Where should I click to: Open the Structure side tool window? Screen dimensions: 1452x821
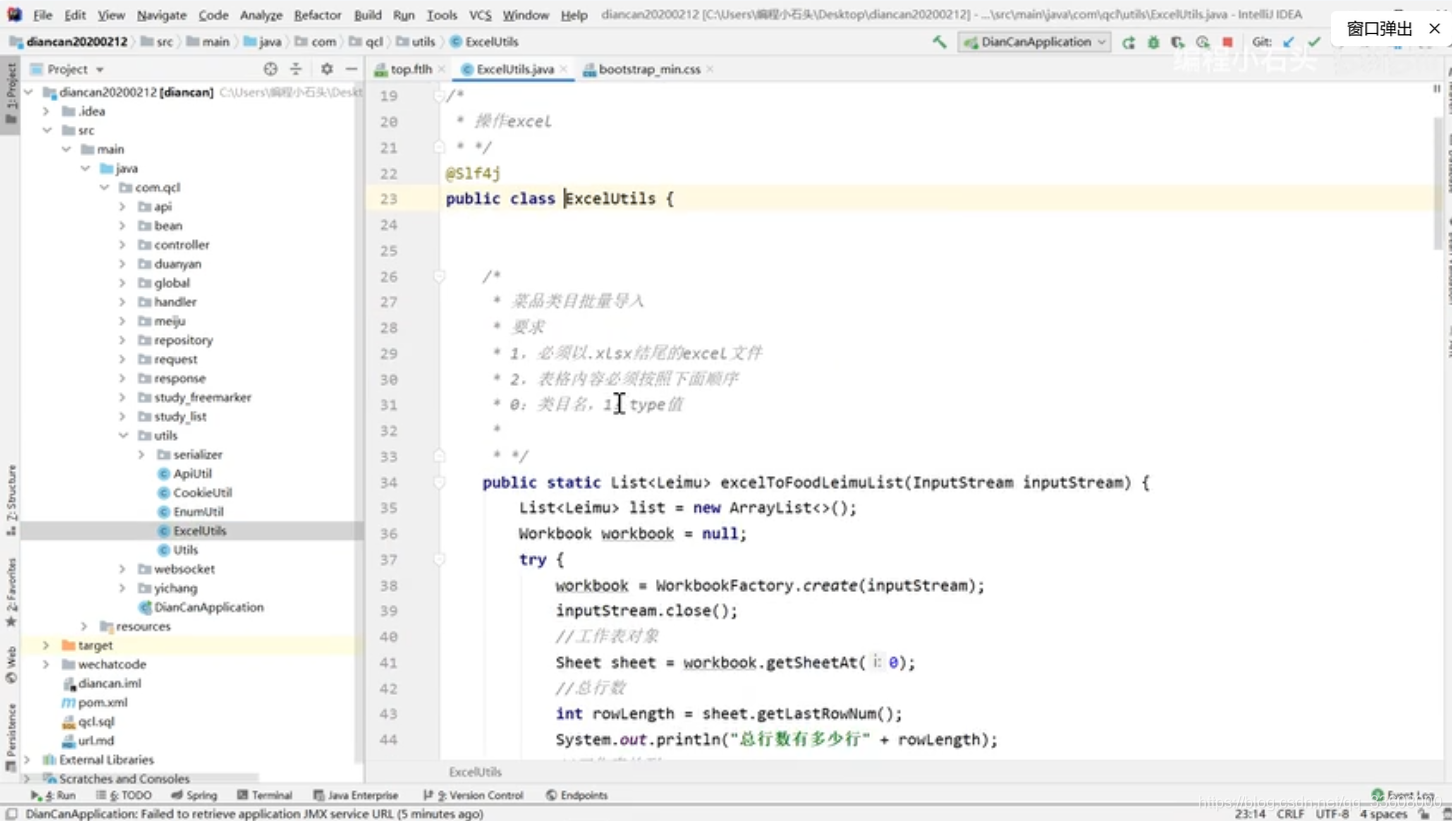click(10, 498)
